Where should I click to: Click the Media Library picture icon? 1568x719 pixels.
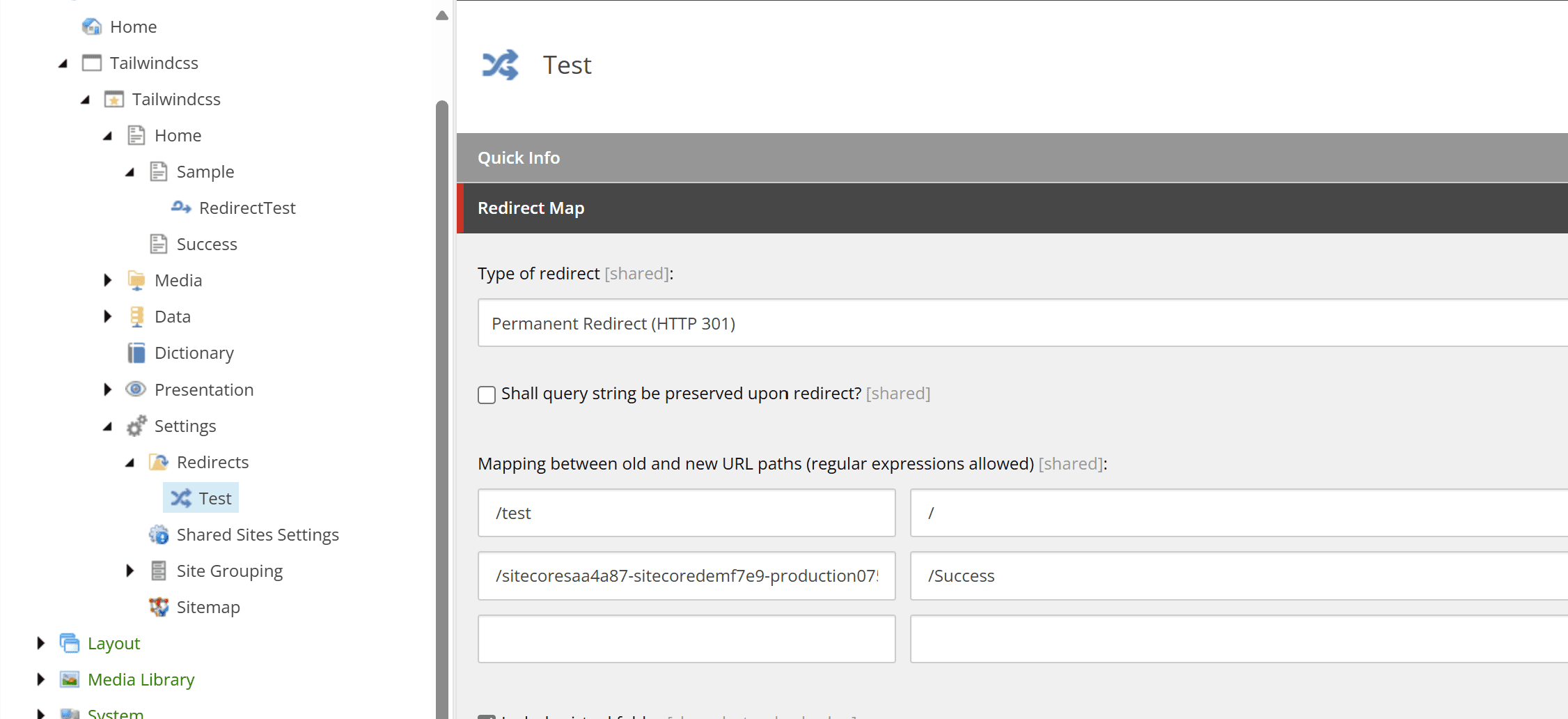(70, 679)
